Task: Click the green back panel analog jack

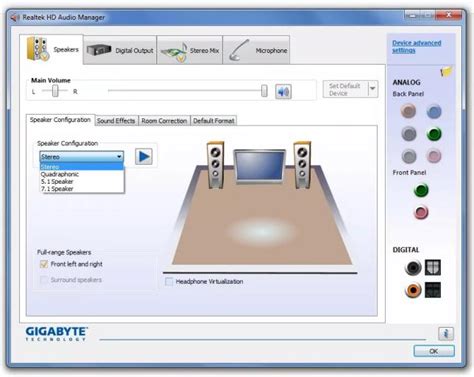Action: click(x=434, y=134)
